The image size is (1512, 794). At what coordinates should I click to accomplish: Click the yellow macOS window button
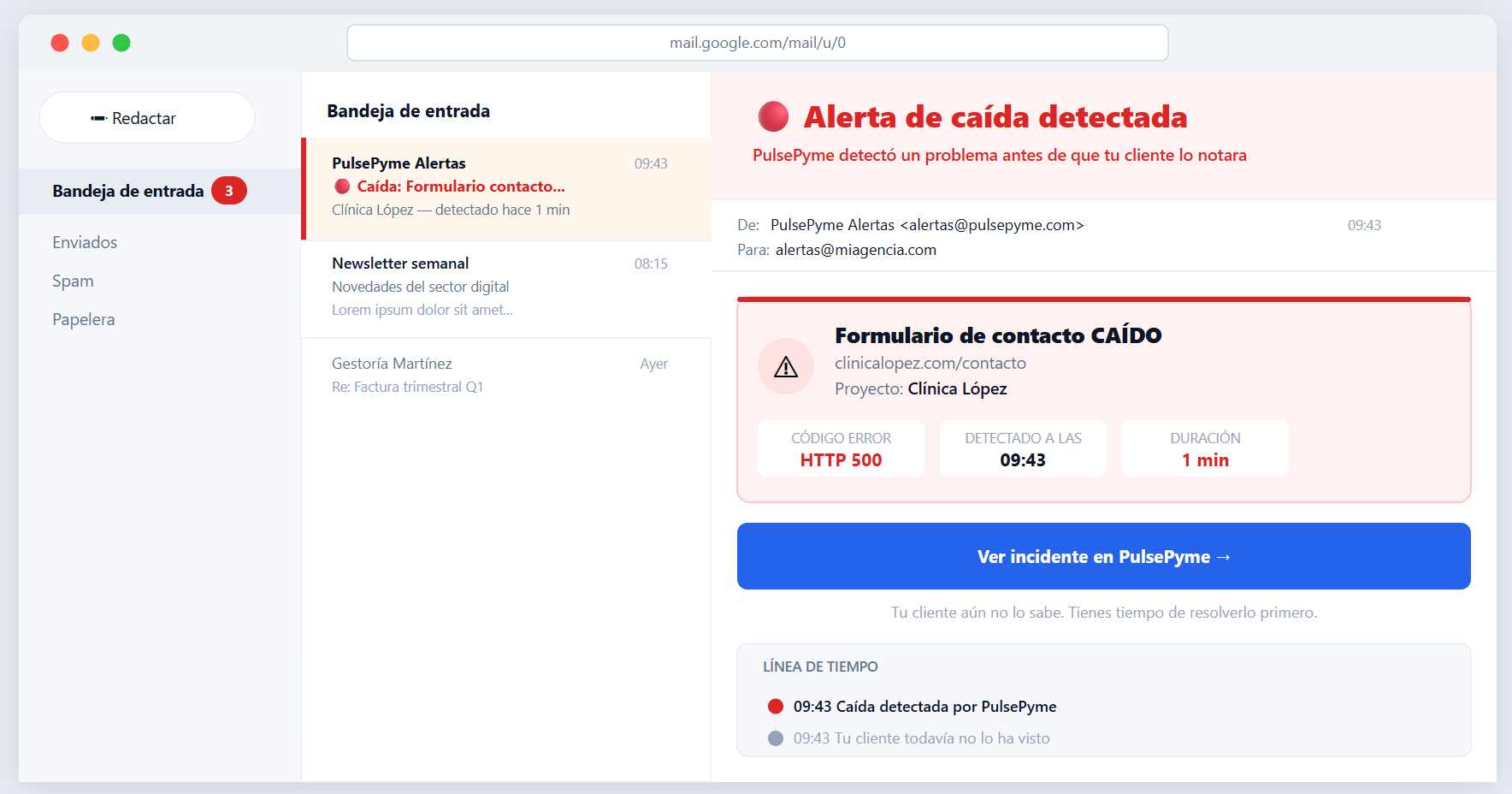click(x=91, y=43)
